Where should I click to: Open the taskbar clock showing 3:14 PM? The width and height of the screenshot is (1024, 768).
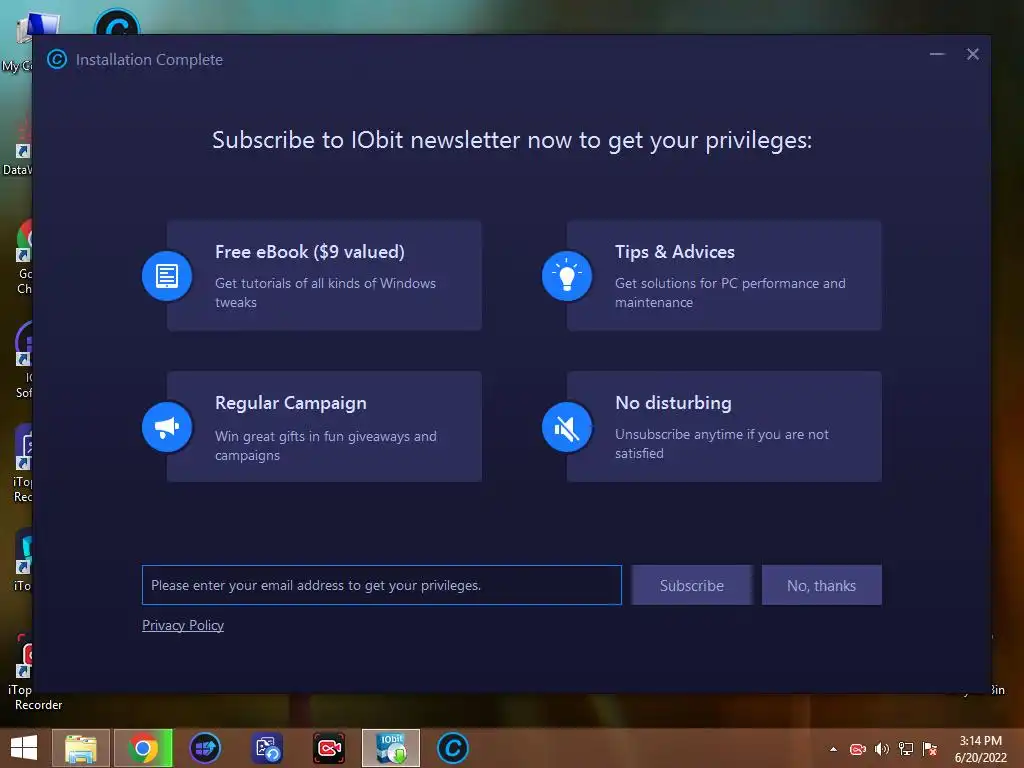point(980,749)
